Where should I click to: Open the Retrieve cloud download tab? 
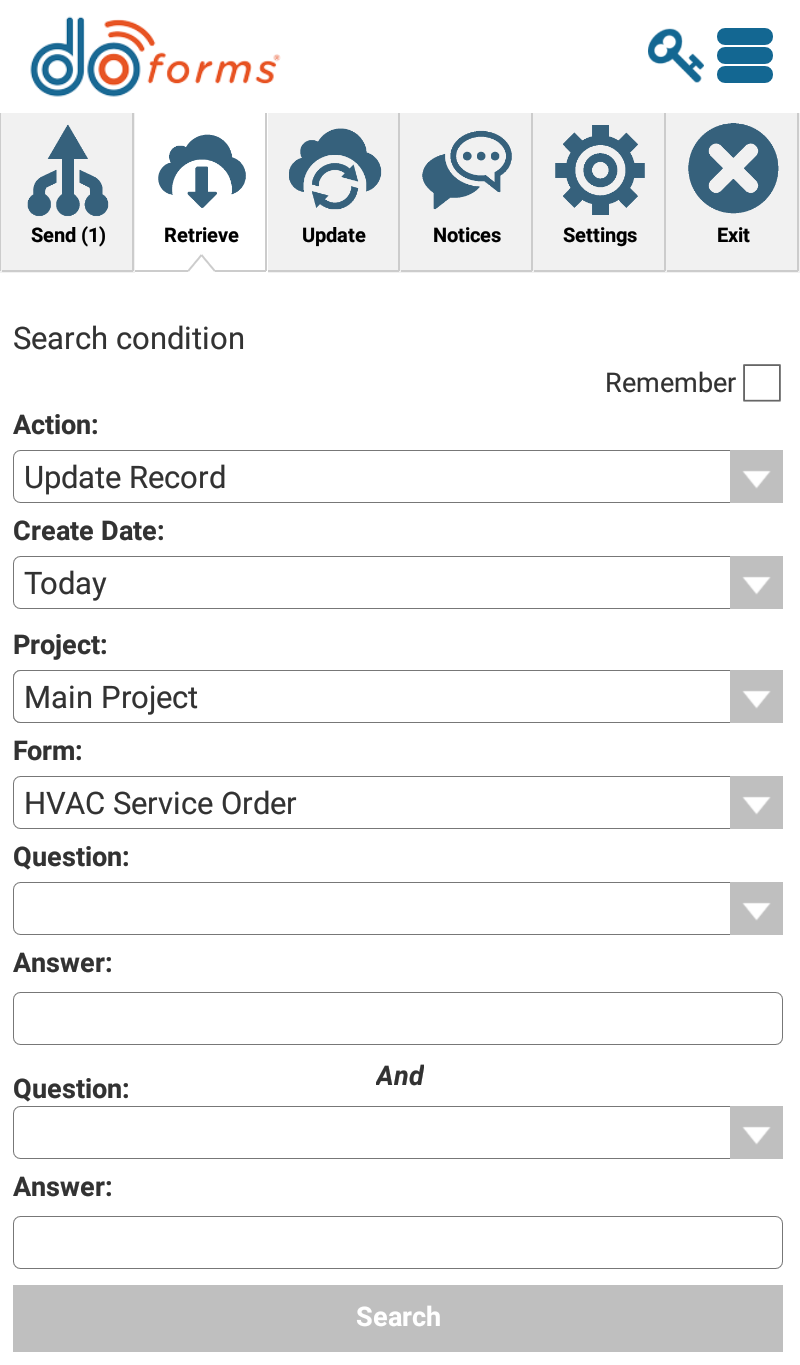coord(201,169)
